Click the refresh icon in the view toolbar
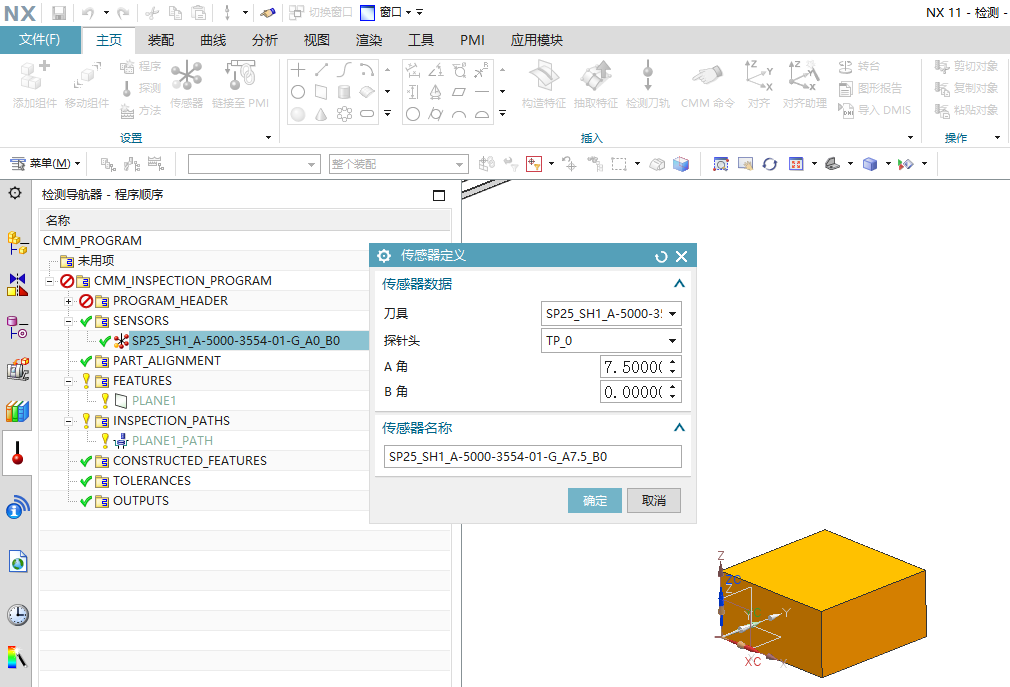The image size is (1010, 687). (770, 164)
